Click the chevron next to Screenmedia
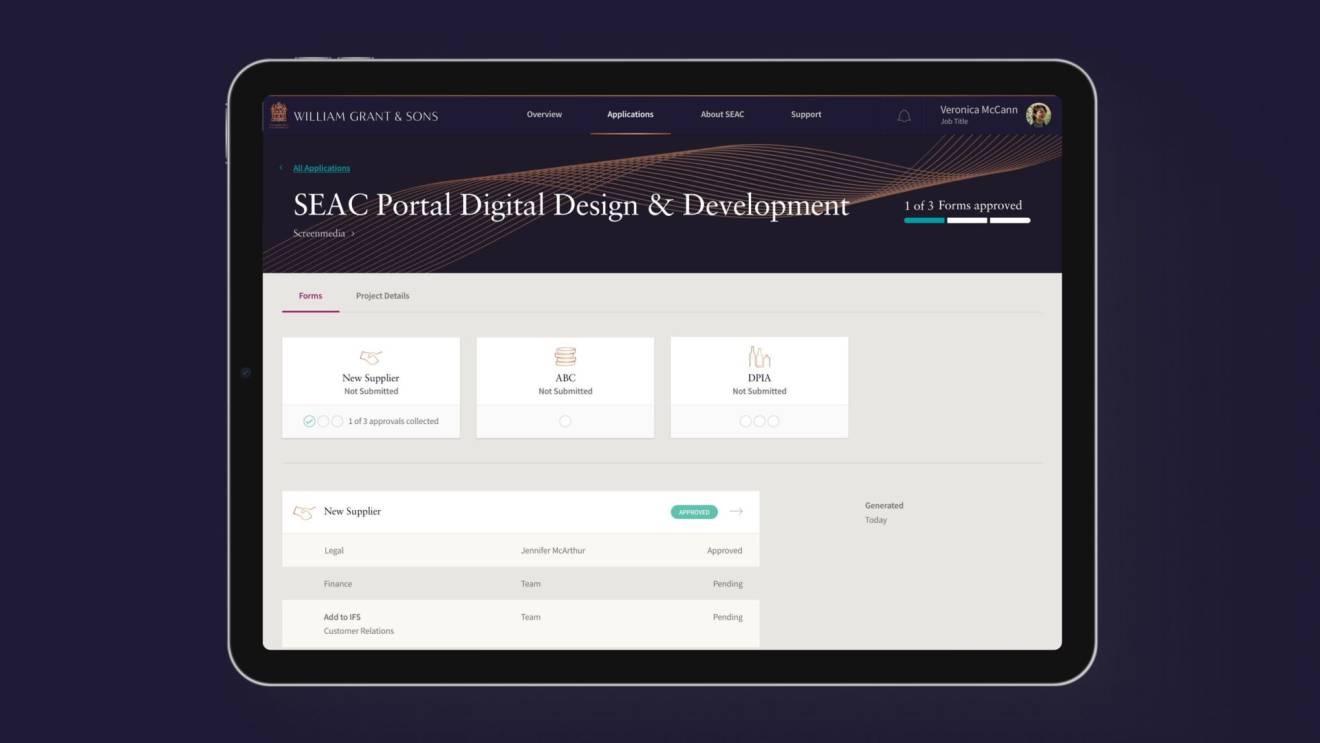The height and width of the screenshot is (743, 1320). point(353,234)
